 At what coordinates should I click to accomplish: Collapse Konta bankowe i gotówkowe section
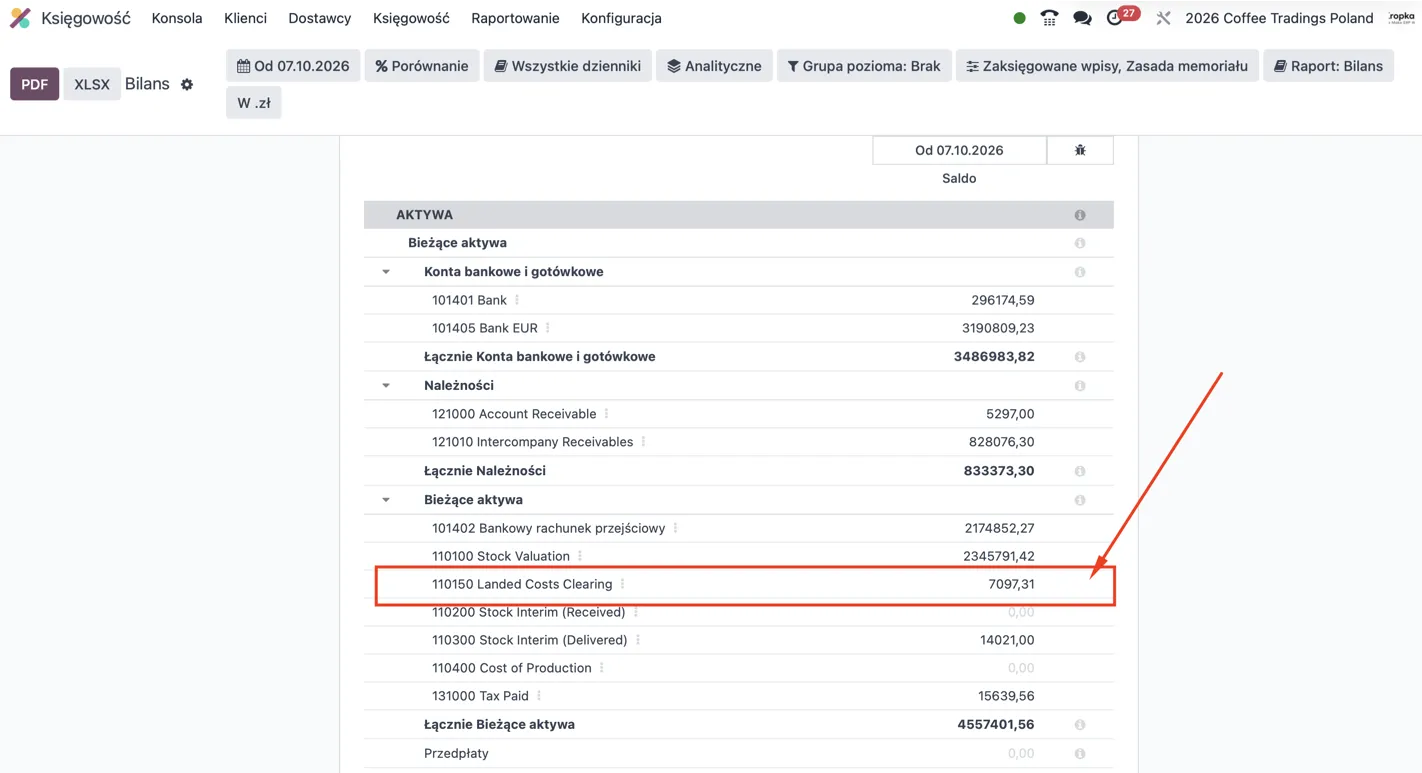[386, 272]
